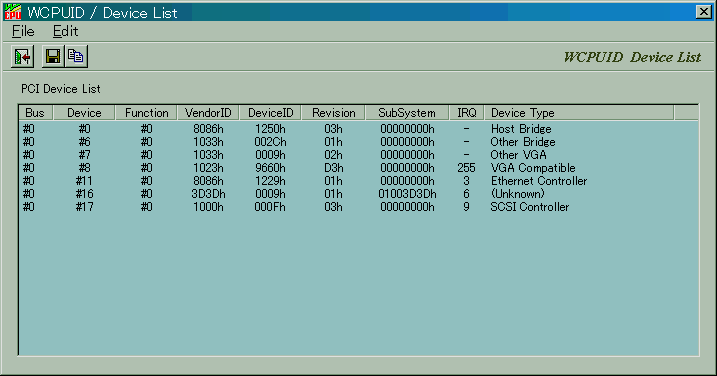Screen dimensions: 717x376
Task: Click VendorID value 1023h
Action: click(208, 168)
